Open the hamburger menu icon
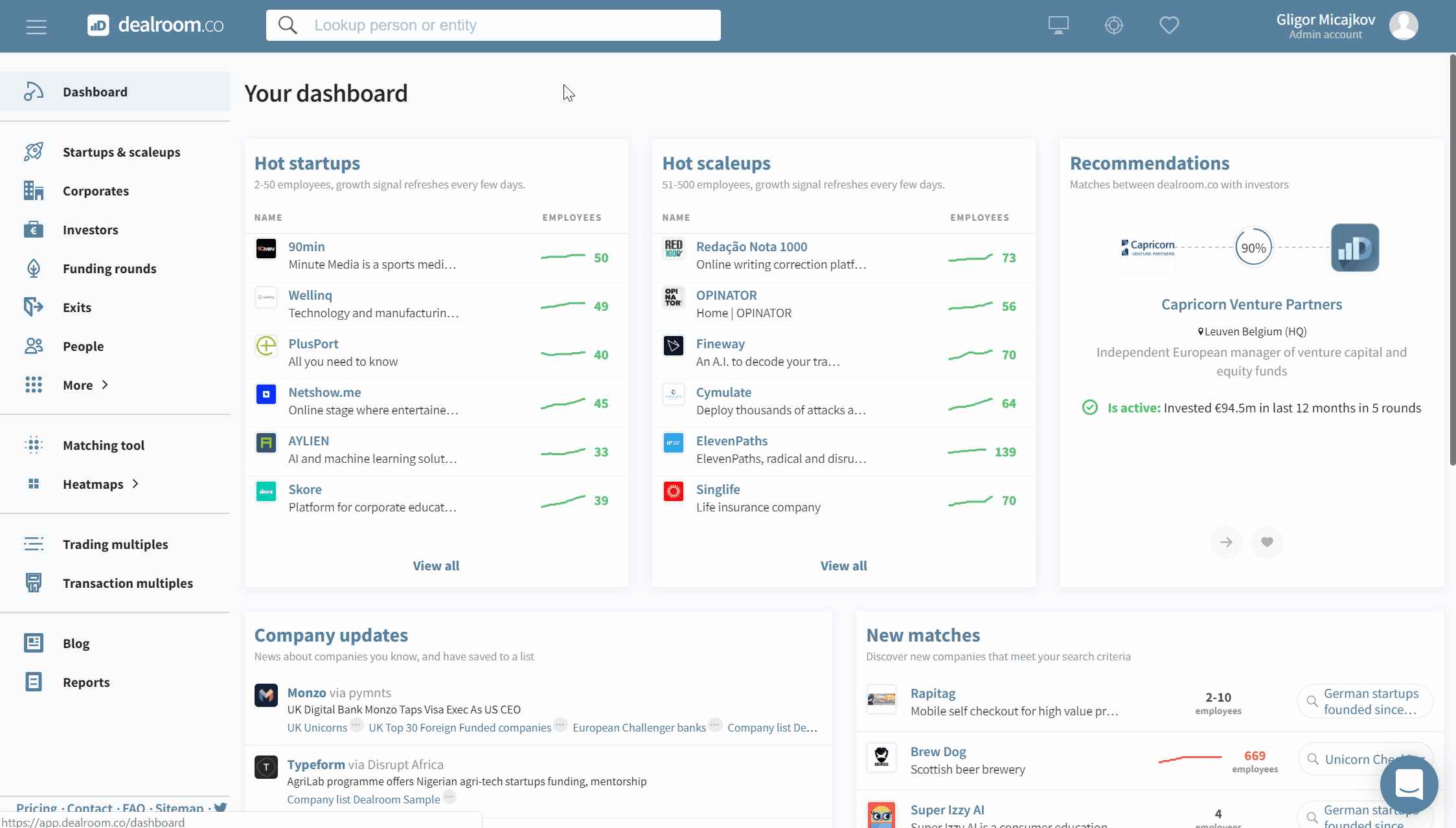 coord(36,27)
